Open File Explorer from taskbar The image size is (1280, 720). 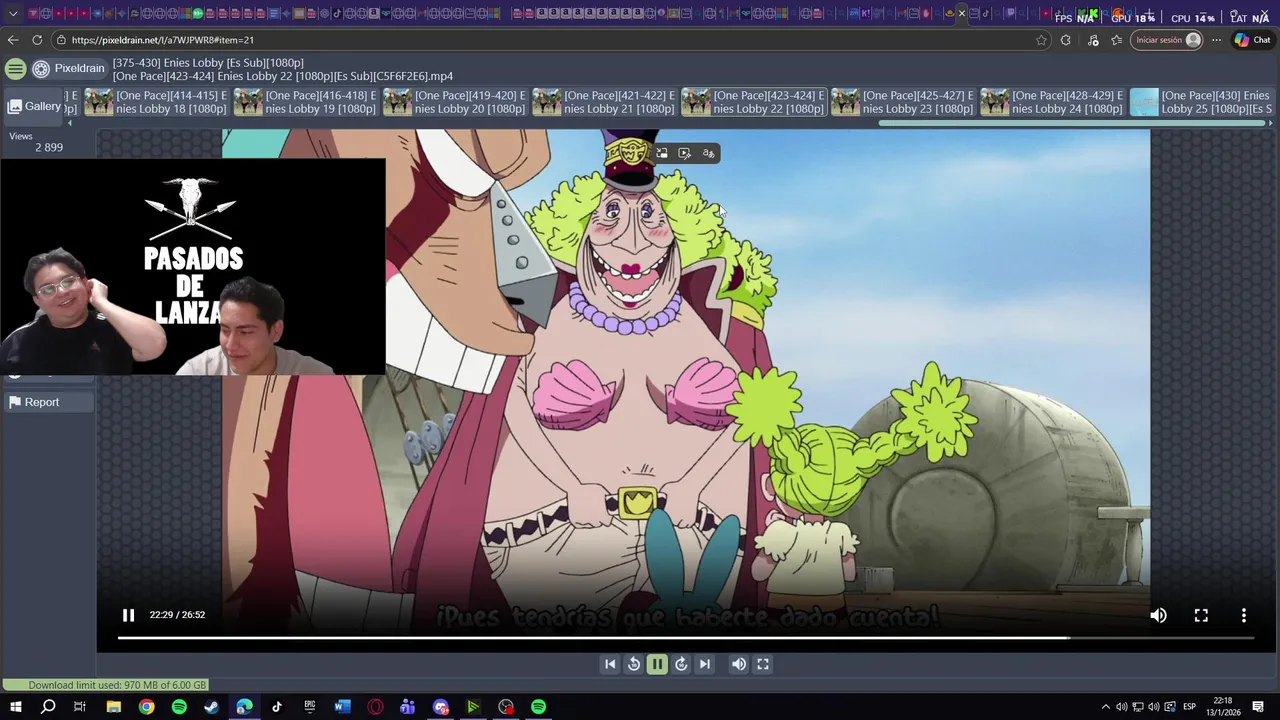(114, 707)
